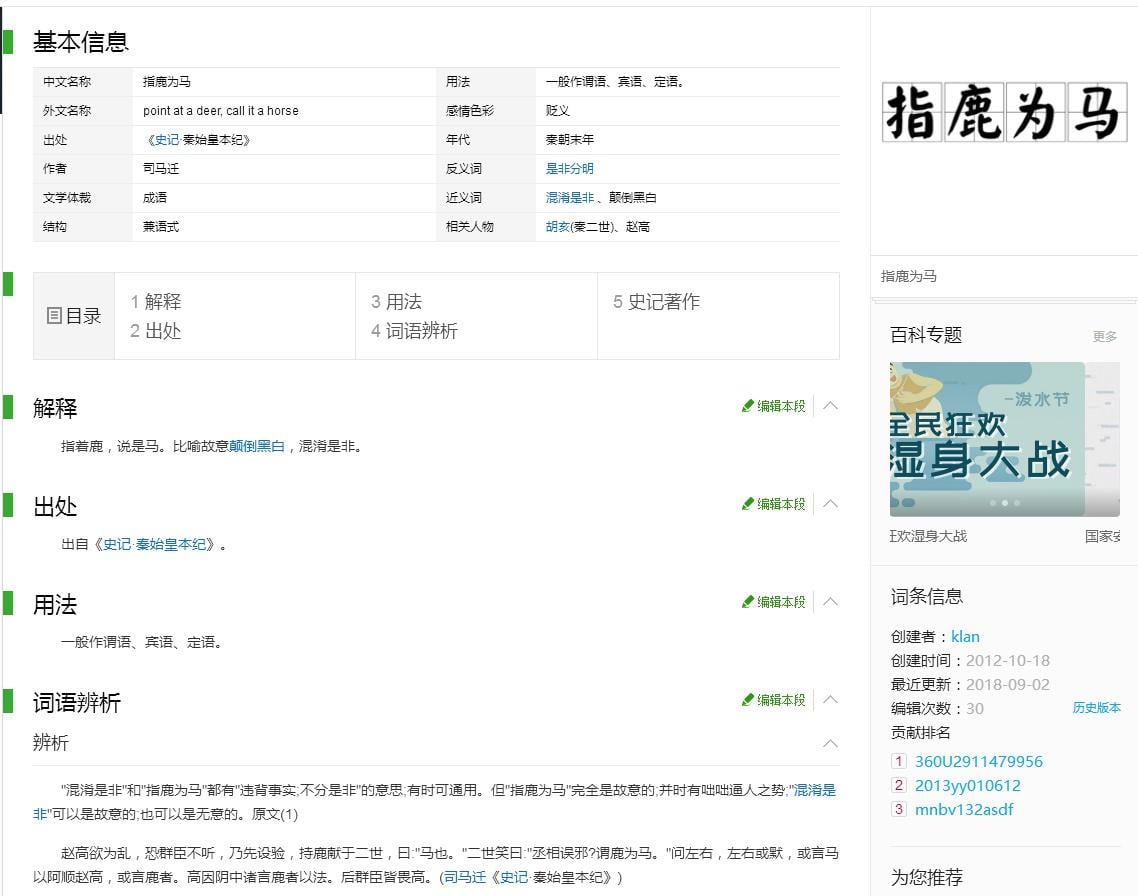Open the 是非分明 antonym link
The image size is (1138, 896).
click(x=570, y=168)
